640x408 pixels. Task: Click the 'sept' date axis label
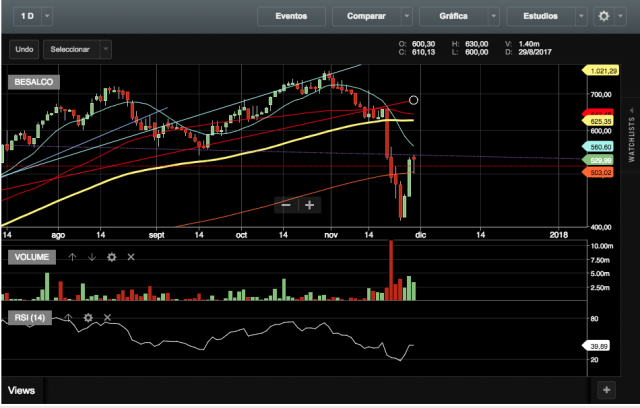[x=156, y=235]
